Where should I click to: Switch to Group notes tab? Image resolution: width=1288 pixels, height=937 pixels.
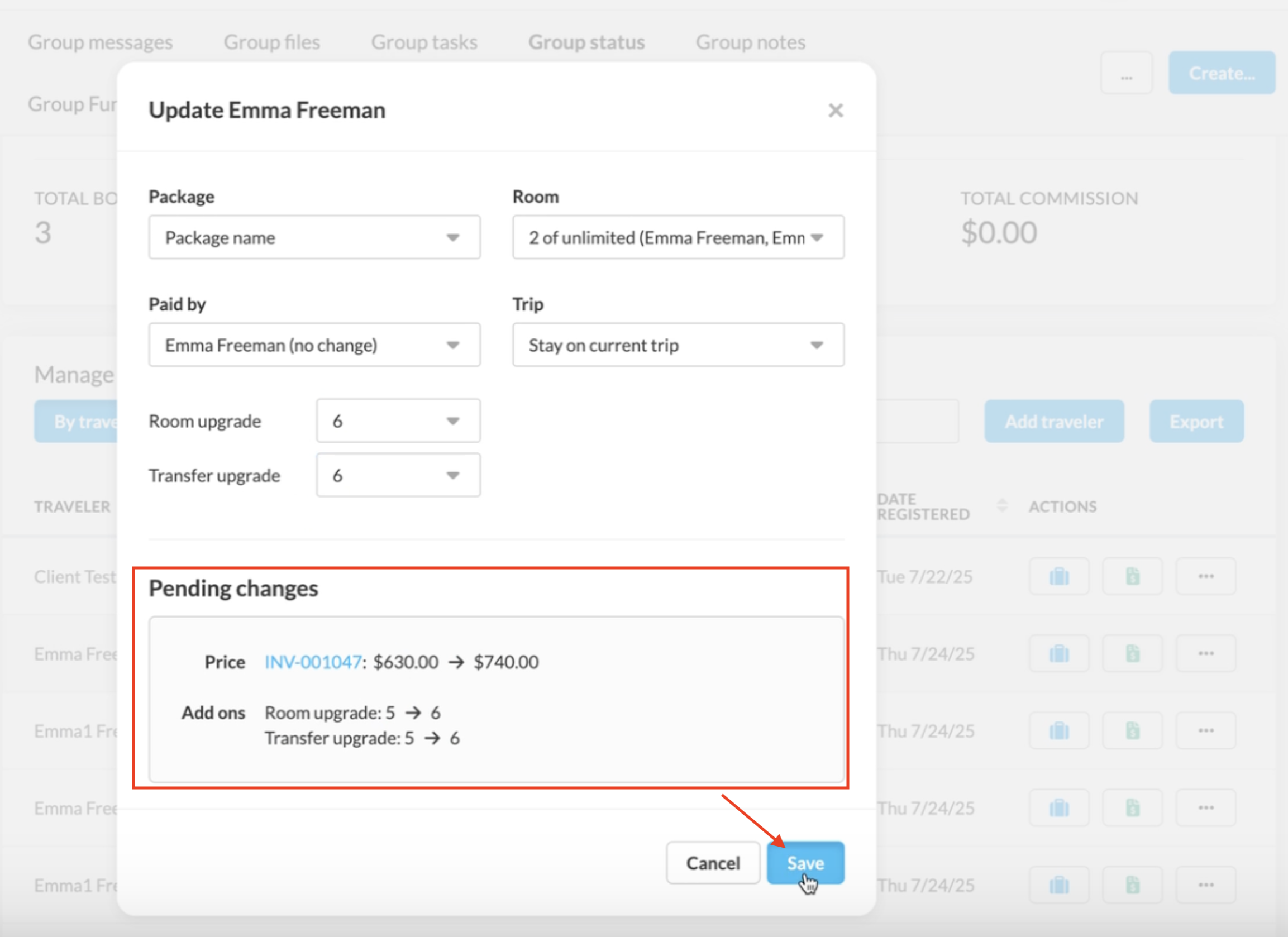point(750,42)
